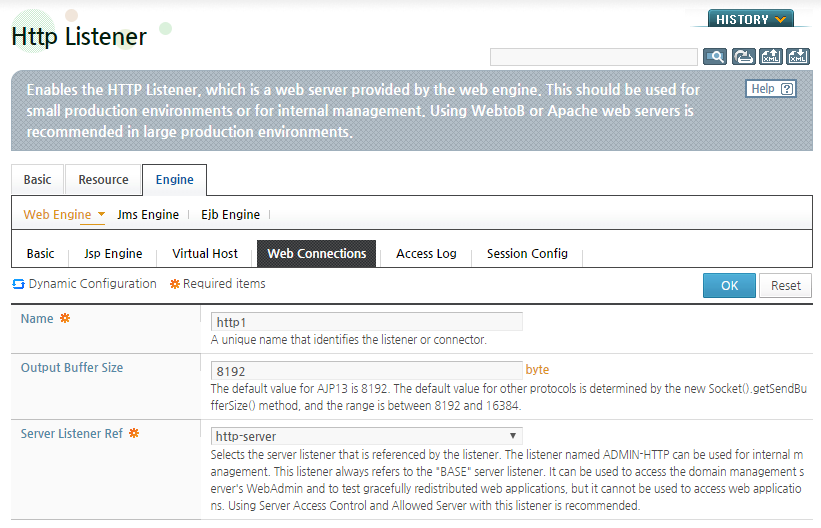Image resolution: width=821 pixels, height=528 pixels.
Task: Select the Web Connections sub-tab
Action: [316, 254]
